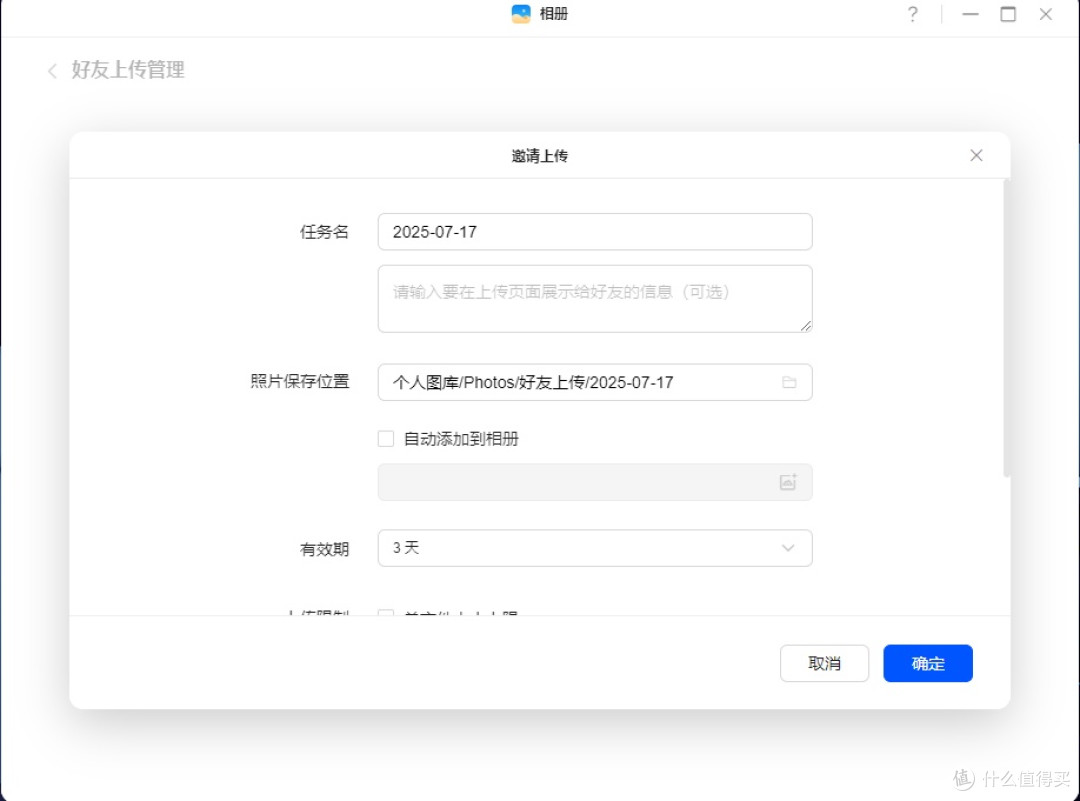Click the 取消 button
1080x801 pixels.
(x=824, y=663)
